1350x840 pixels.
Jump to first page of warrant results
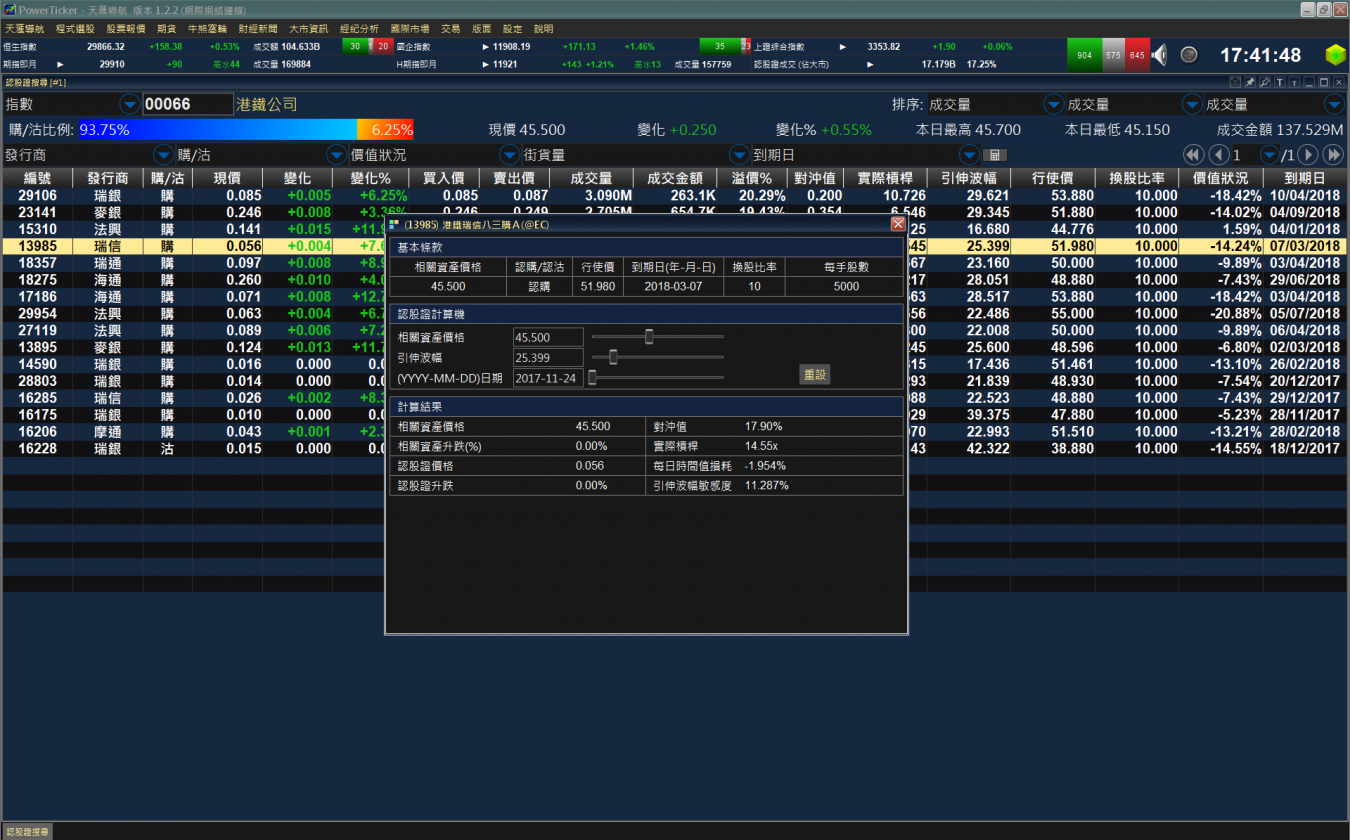(1192, 155)
